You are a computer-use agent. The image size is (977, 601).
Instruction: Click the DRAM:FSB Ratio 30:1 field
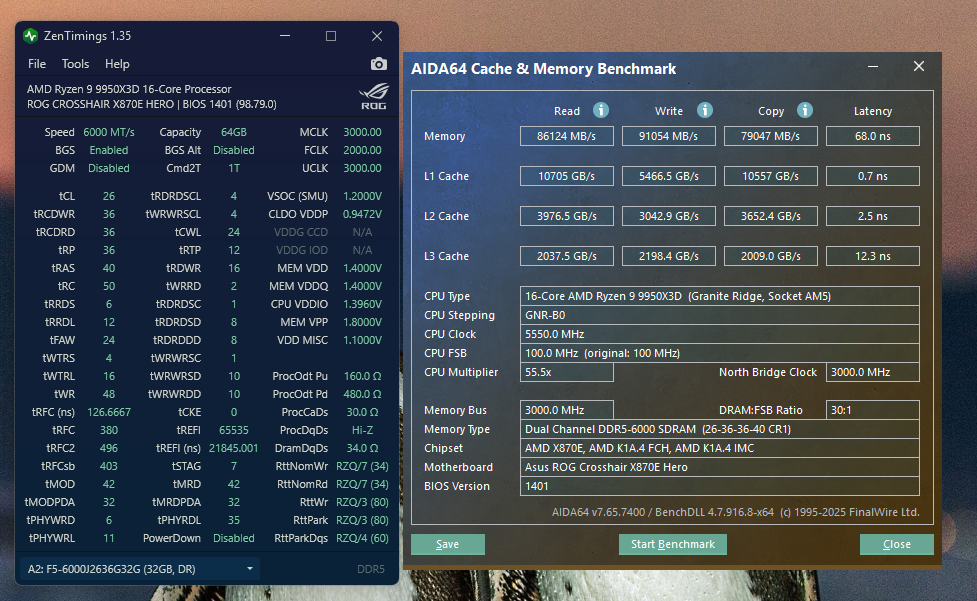click(x=872, y=410)
